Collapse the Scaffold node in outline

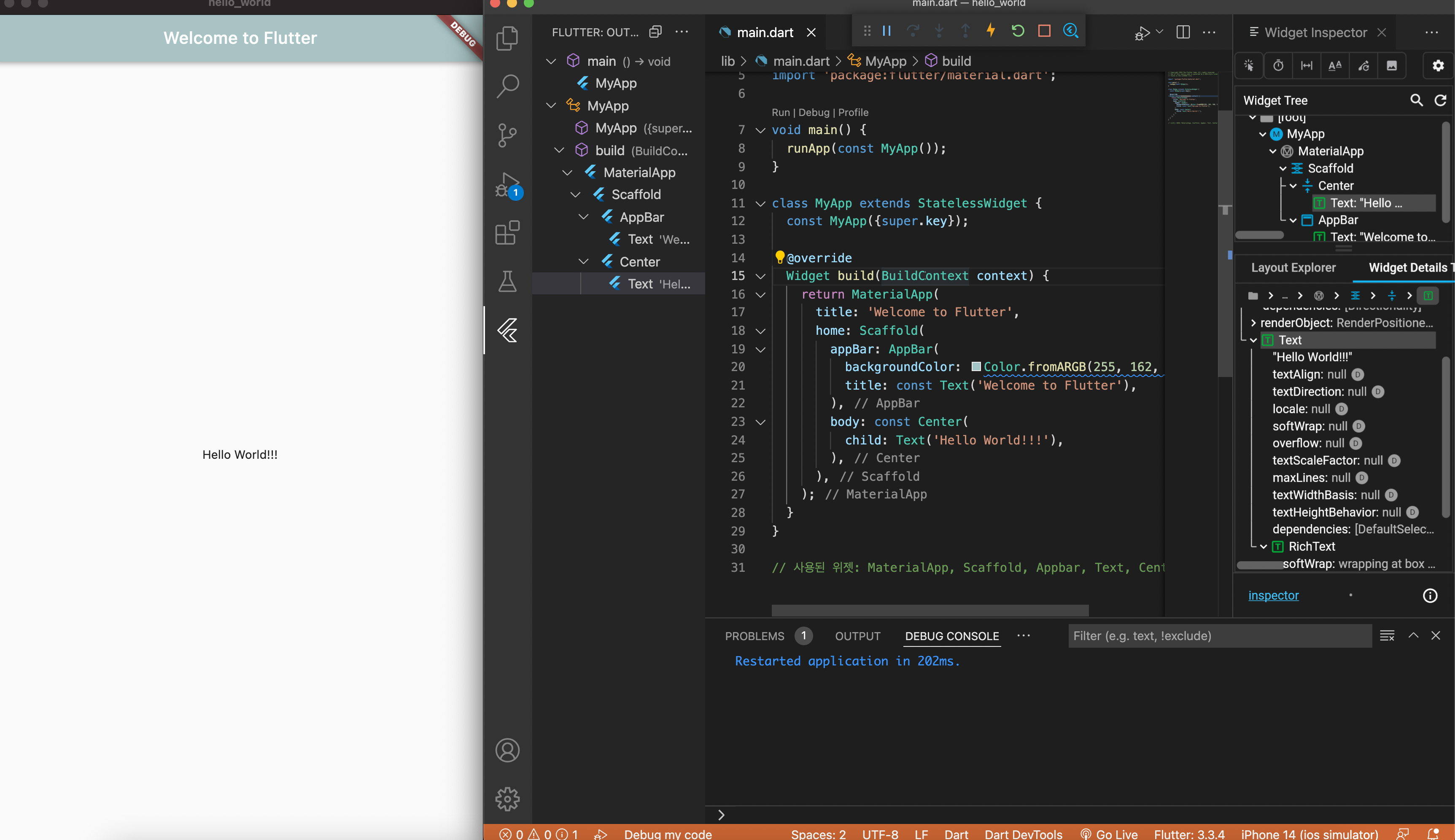tap(575, 195)
